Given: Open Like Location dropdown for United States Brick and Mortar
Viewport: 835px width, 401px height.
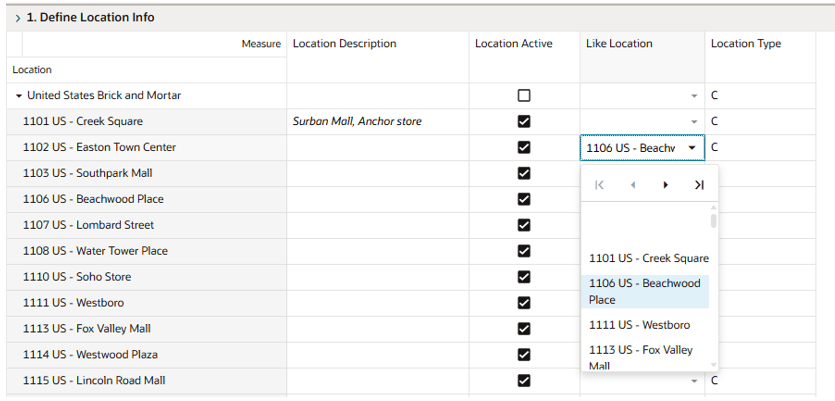Looking at the screenshot, I should point(693,96).
